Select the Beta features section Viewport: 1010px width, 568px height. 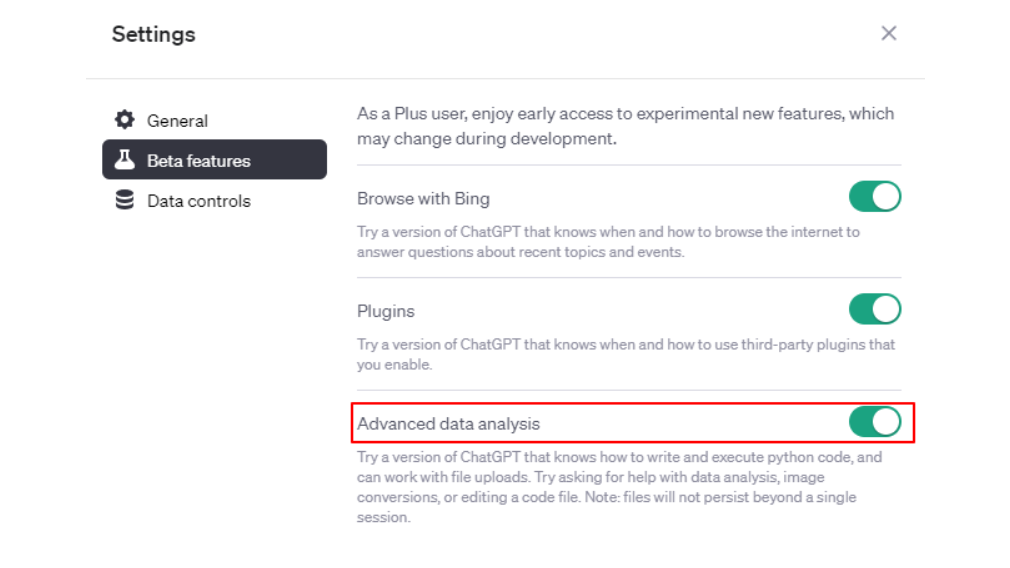[x=214, y=160]
